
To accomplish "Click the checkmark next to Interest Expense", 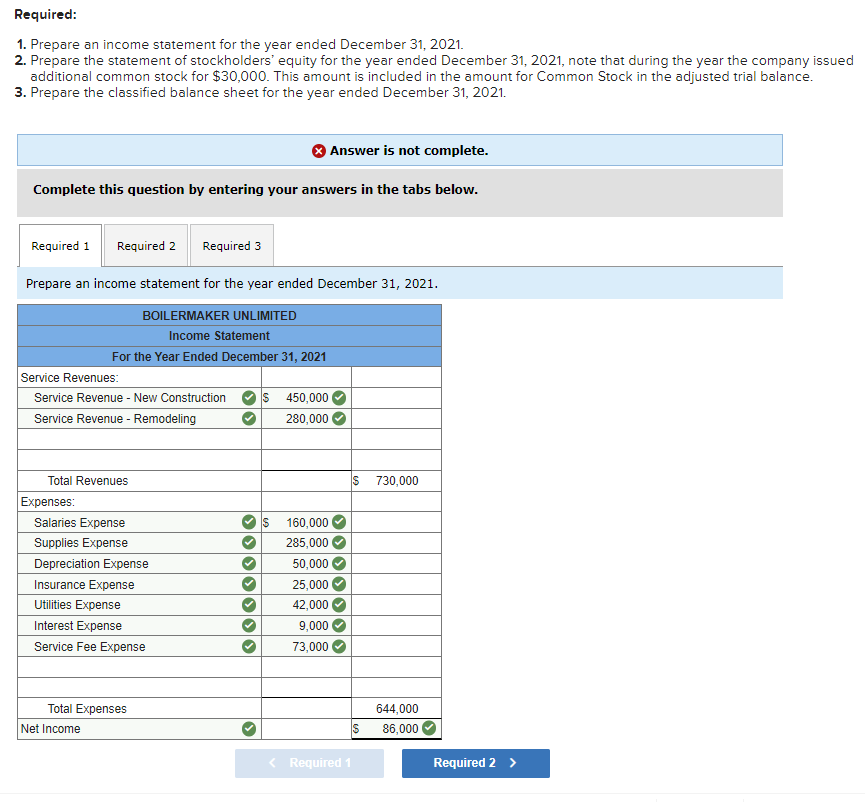I will tap(248, 625).
